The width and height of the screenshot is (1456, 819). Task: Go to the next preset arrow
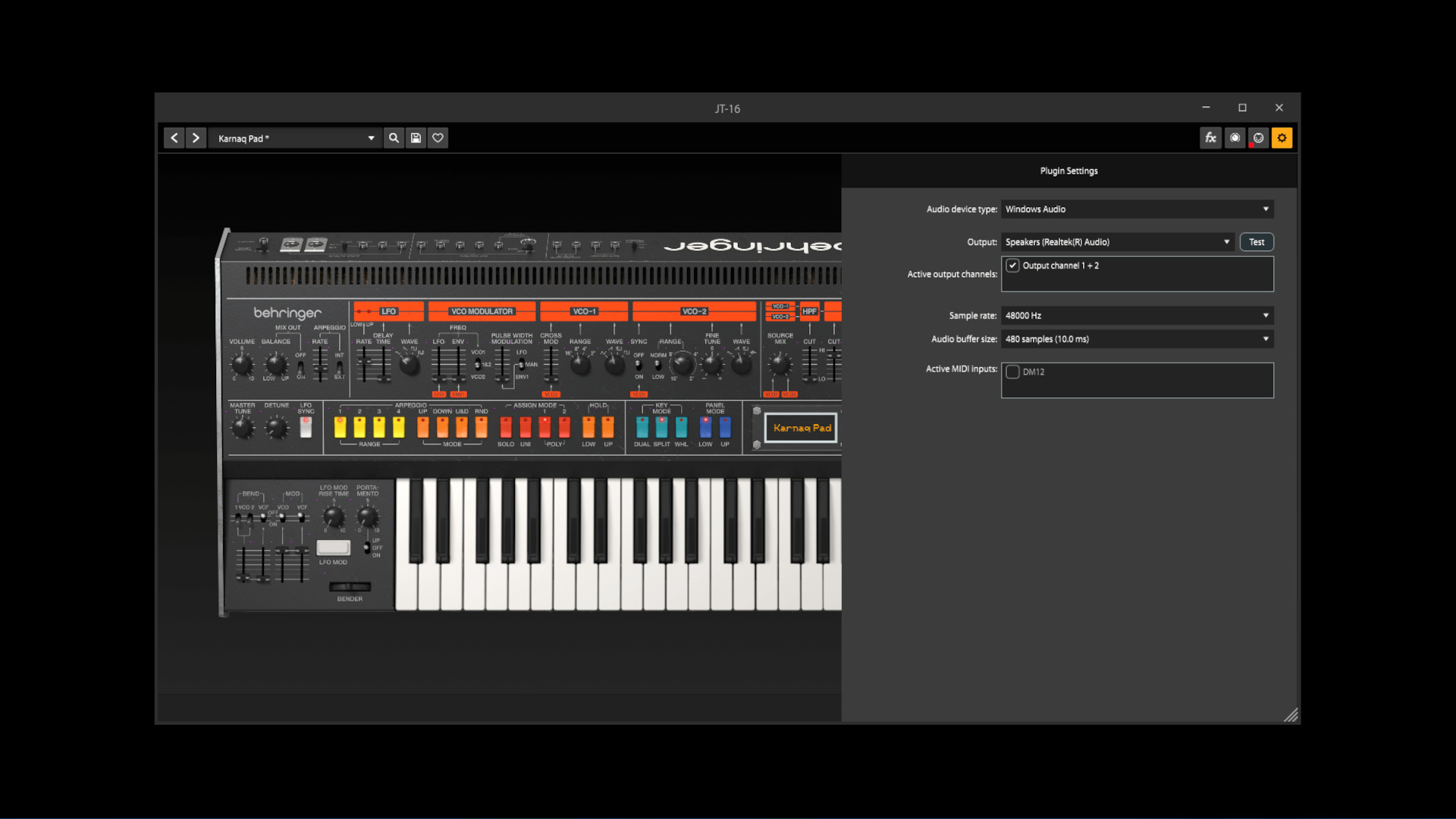click(196, 138)
